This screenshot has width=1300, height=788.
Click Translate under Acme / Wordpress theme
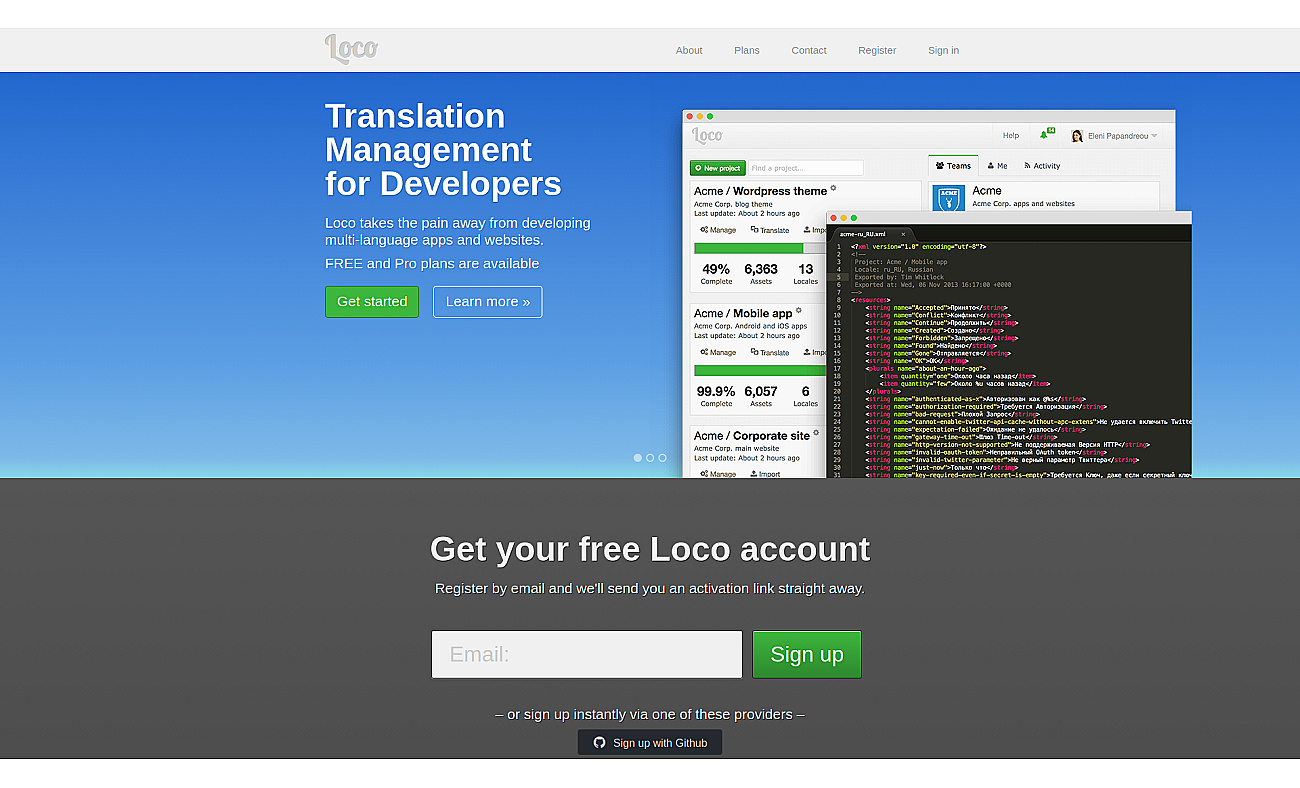pyautogui.click(x=770, y=230)
